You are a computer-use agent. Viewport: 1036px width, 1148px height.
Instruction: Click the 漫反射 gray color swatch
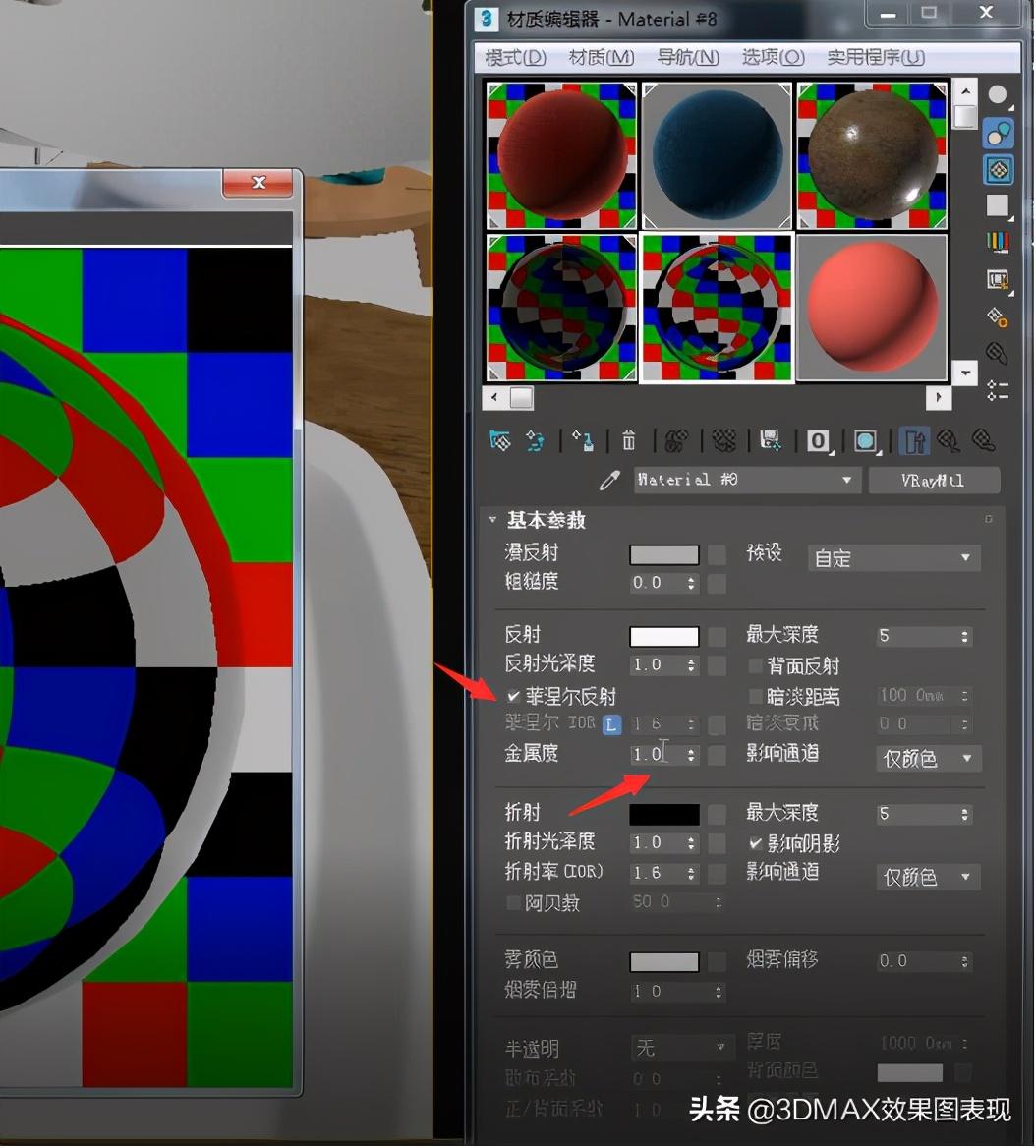tap(664, 555)
